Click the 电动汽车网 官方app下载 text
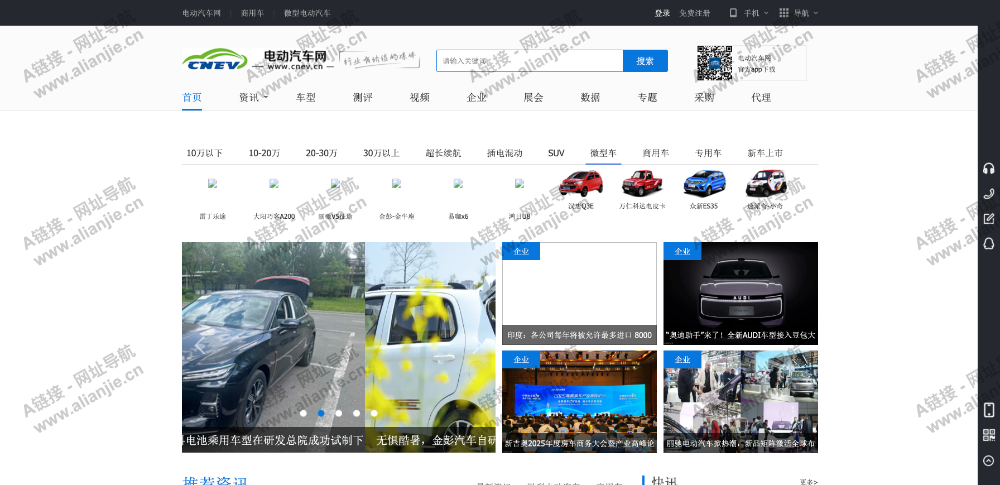1000x485 pixels. click(756, 63)
